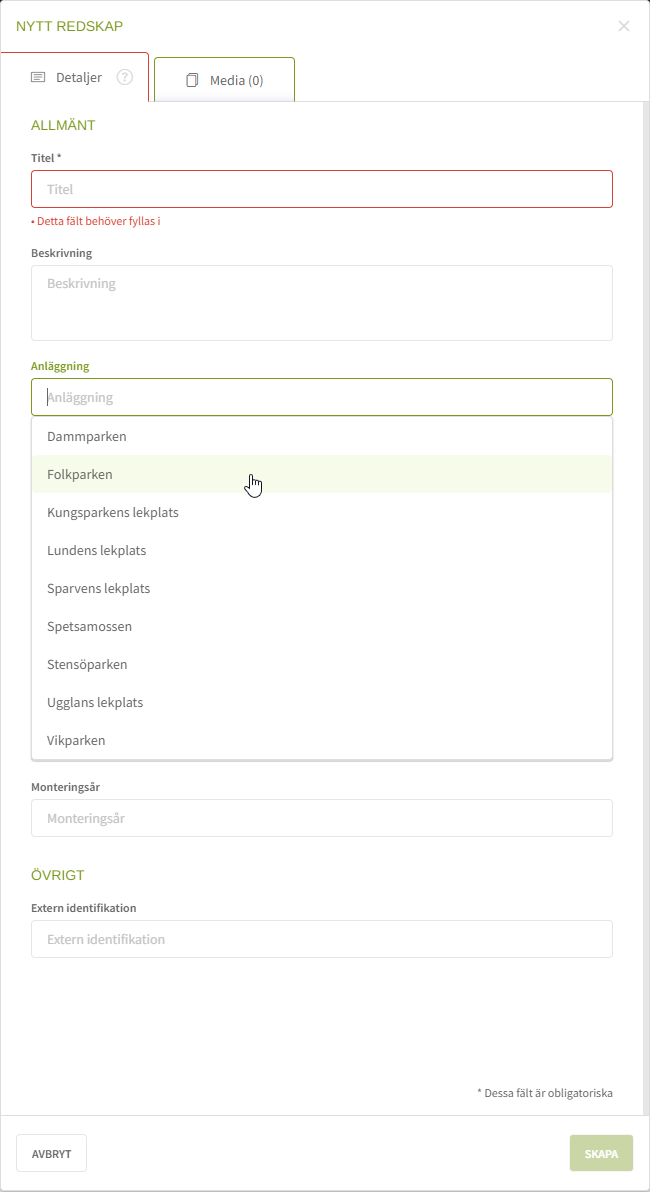Click the Skapa button
The height and width of the screenshot is (1192, 650).
pyautogui.click(x=601, y=1153)
